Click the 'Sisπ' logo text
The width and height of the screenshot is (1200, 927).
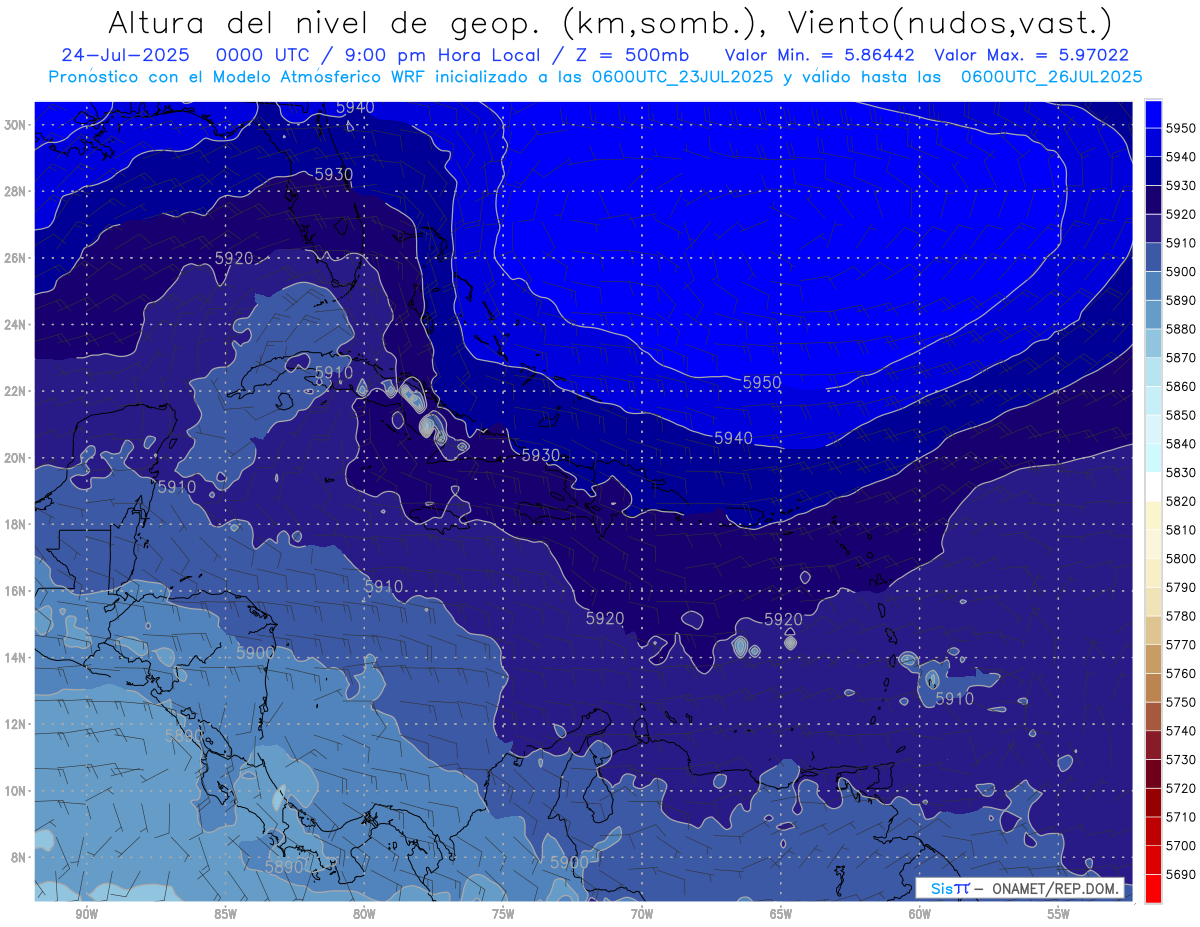click(x=949, y=888)
